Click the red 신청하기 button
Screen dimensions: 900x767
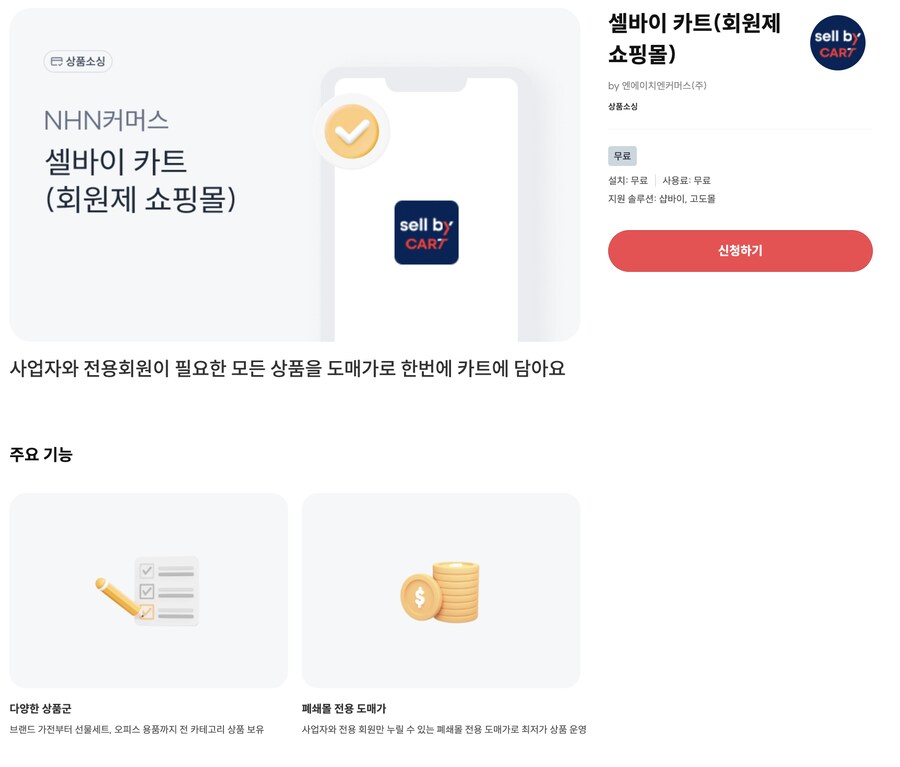tap(740, 251)
